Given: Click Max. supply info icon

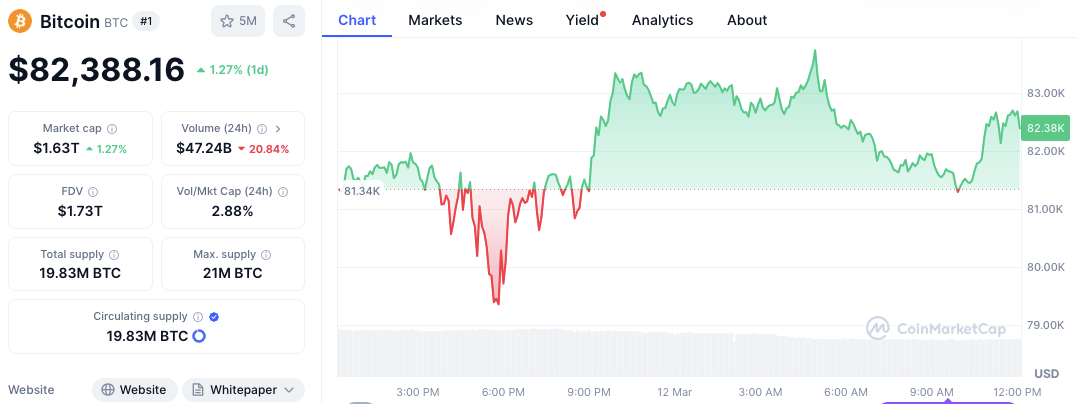Looking at the screenshot, I should click(264, 255).
